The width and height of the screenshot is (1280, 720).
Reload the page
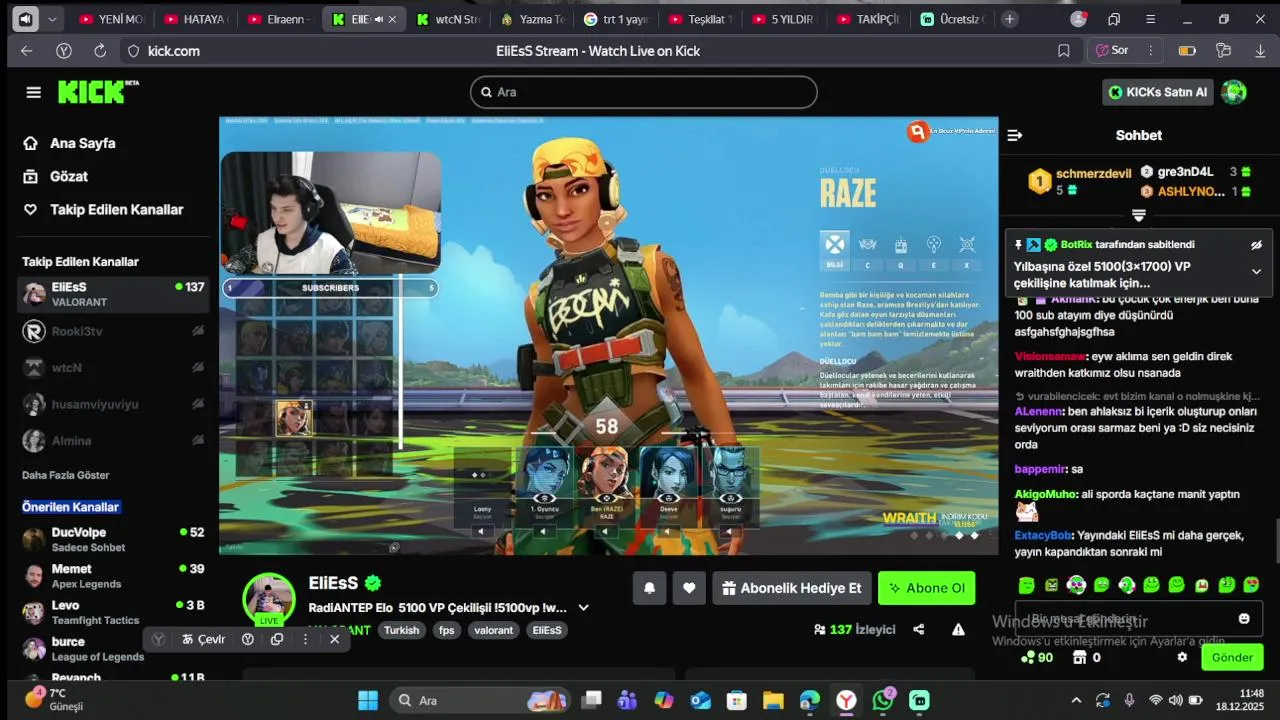(100, 51)
